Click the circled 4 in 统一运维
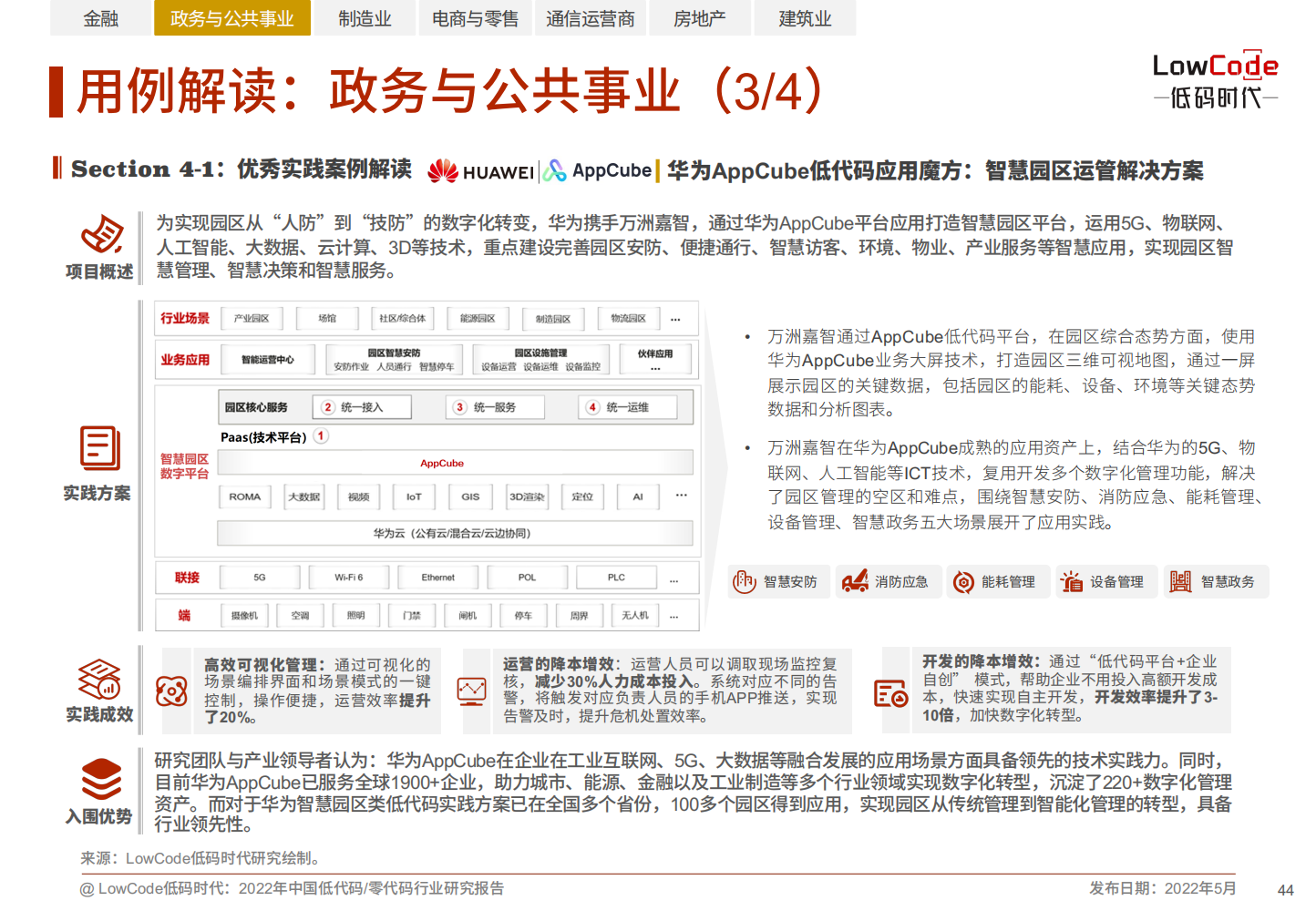This screenshot has height=911, width=1316. point(592,407)
